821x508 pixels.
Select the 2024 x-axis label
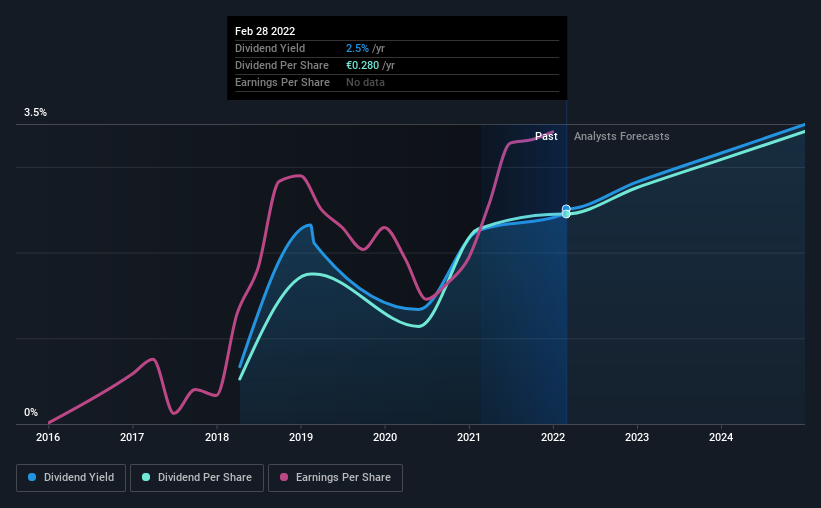pyautogui.click(x=721, y=437)
